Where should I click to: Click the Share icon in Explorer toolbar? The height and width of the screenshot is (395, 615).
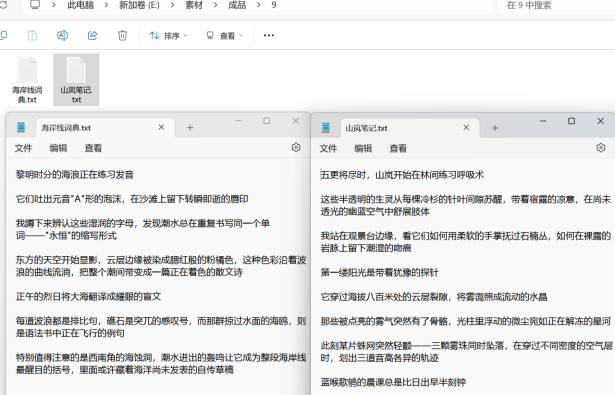pos(92,35)
